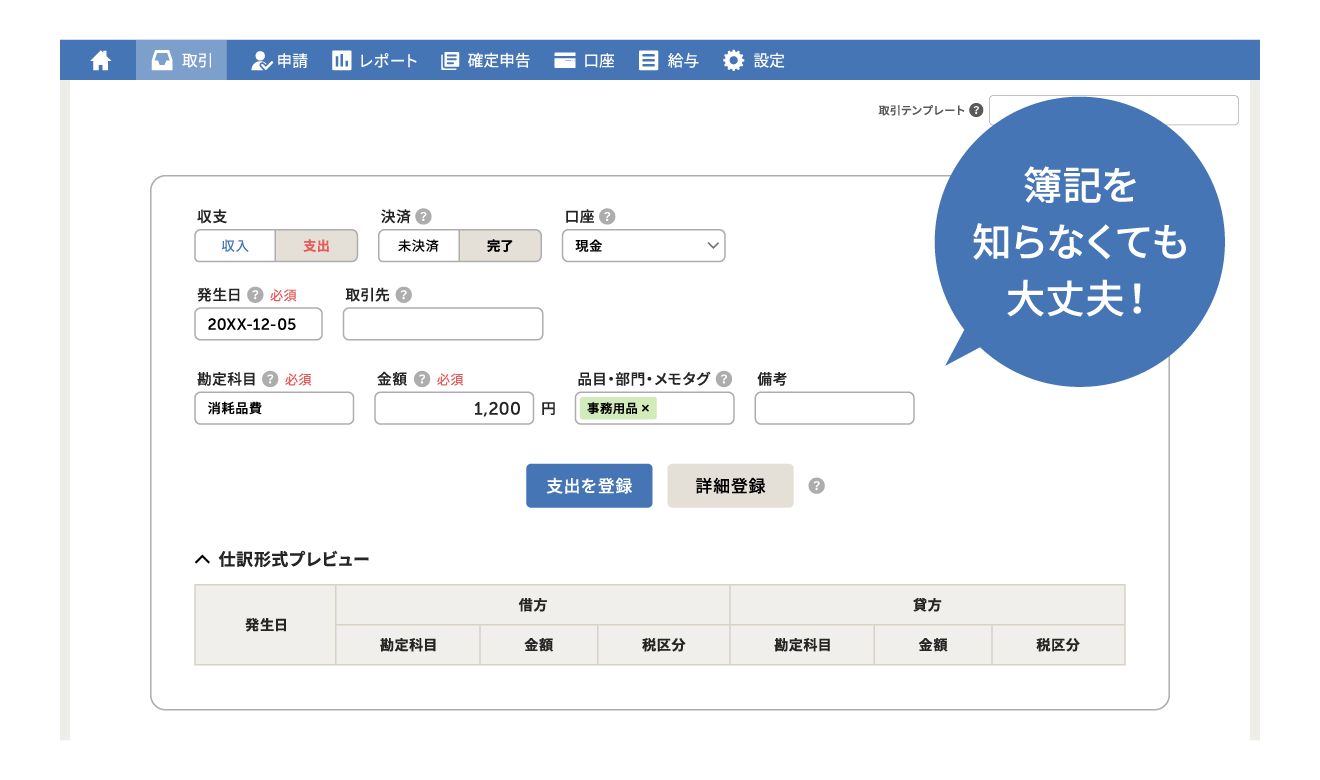Click the 発生日 table header cell
This screenshot has width=1320, height=780.
point(266,625)
